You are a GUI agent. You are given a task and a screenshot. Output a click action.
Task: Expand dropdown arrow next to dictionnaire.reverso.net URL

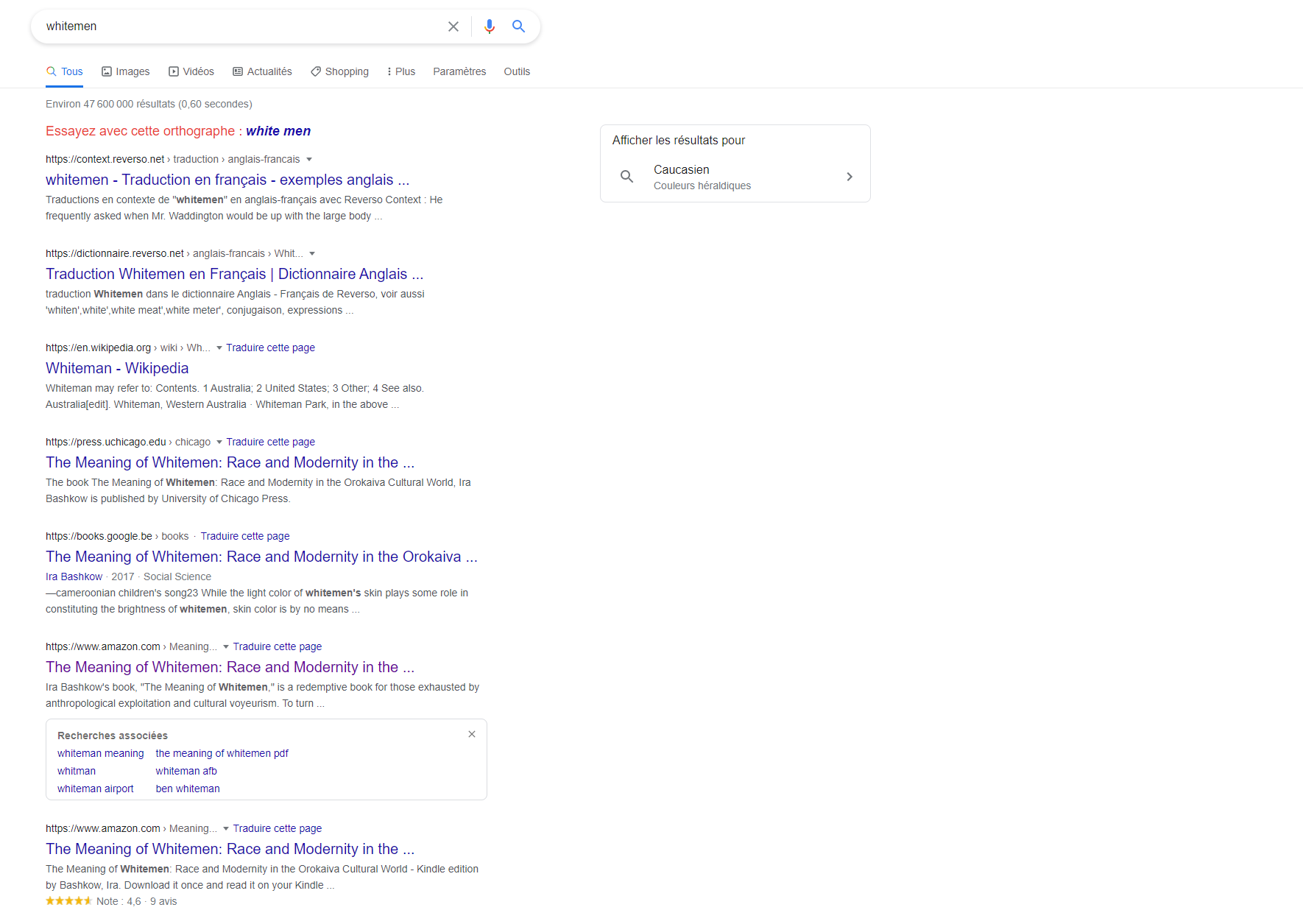[x=312, y=253]
